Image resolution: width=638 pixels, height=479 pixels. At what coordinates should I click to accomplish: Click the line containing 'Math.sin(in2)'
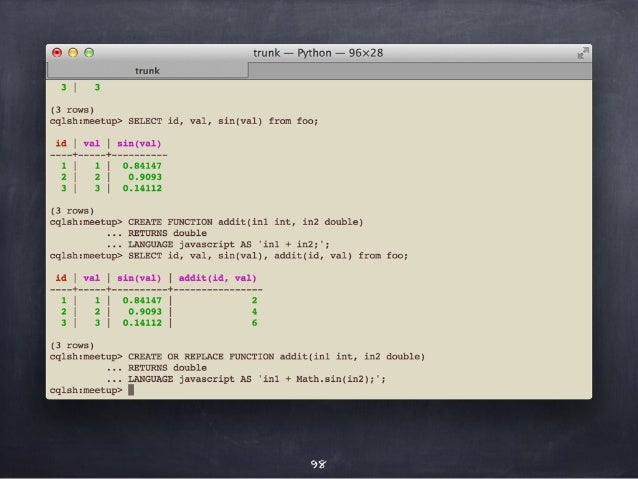pos(257,379)
